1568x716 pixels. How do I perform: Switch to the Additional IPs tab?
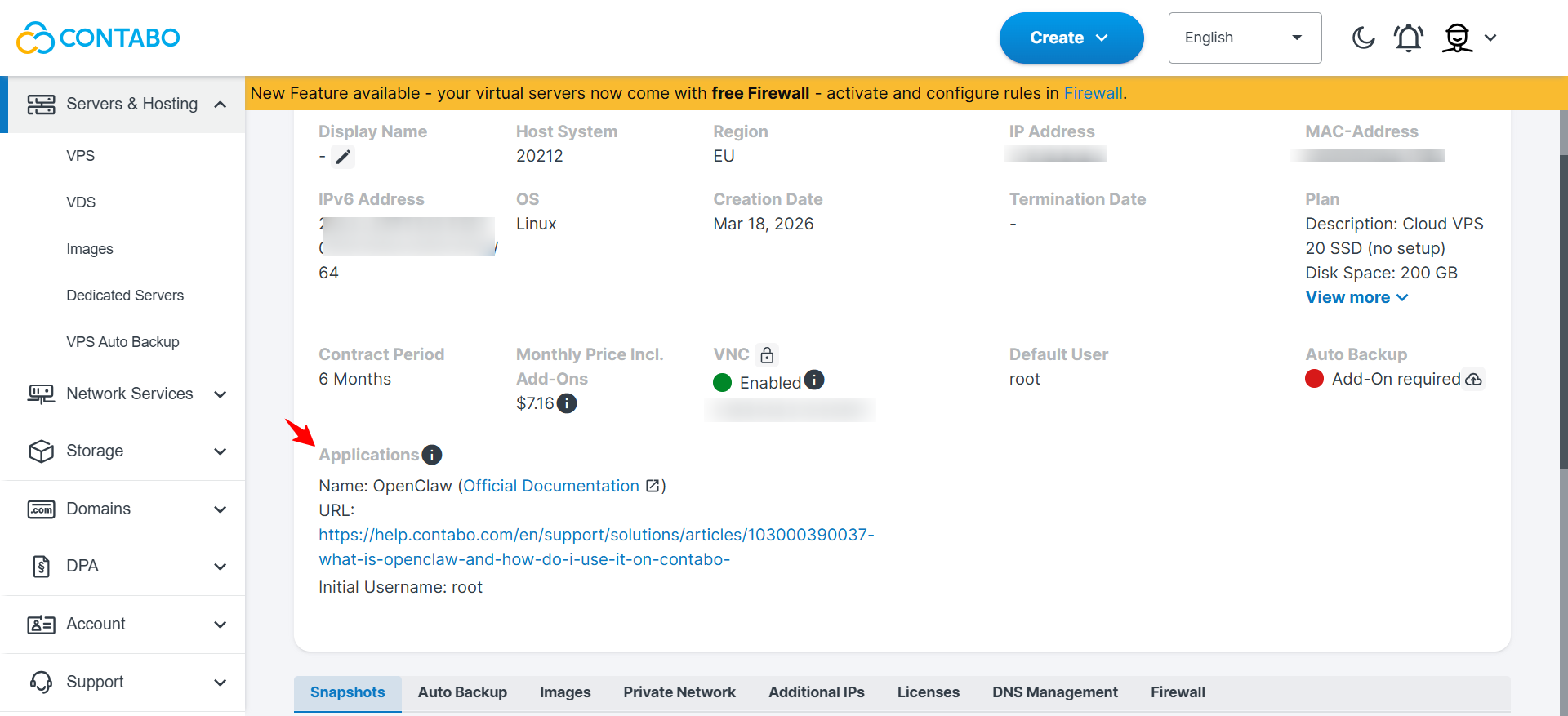(x=817, y=692)
